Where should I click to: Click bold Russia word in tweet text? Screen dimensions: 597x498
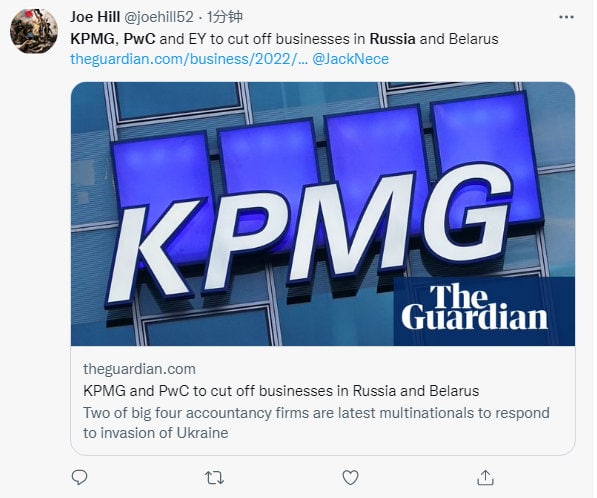392,39
